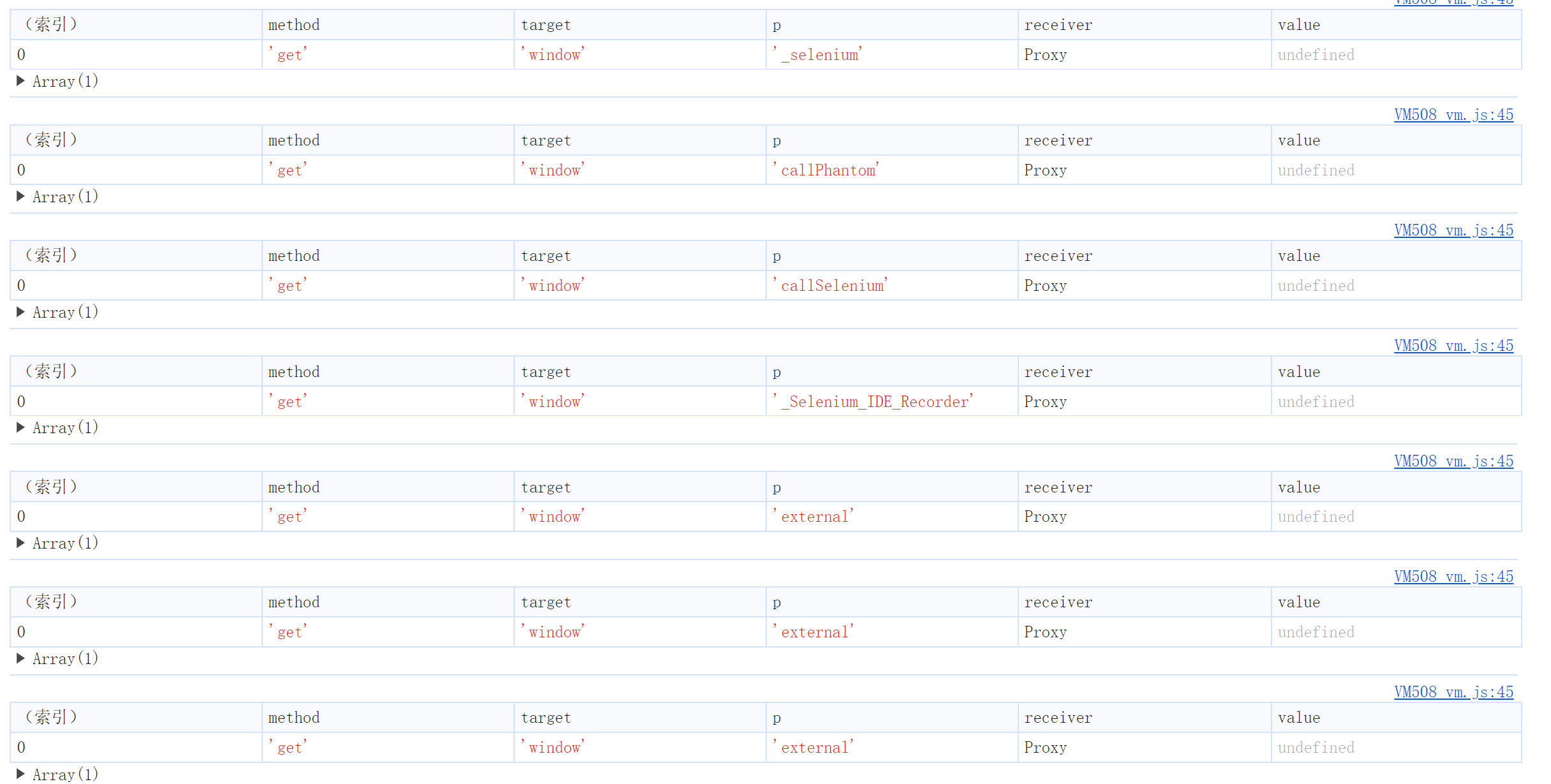Sort first table by value column header
The width and height of the screenshot is (1551, 784).
(x=1298, y=25)
